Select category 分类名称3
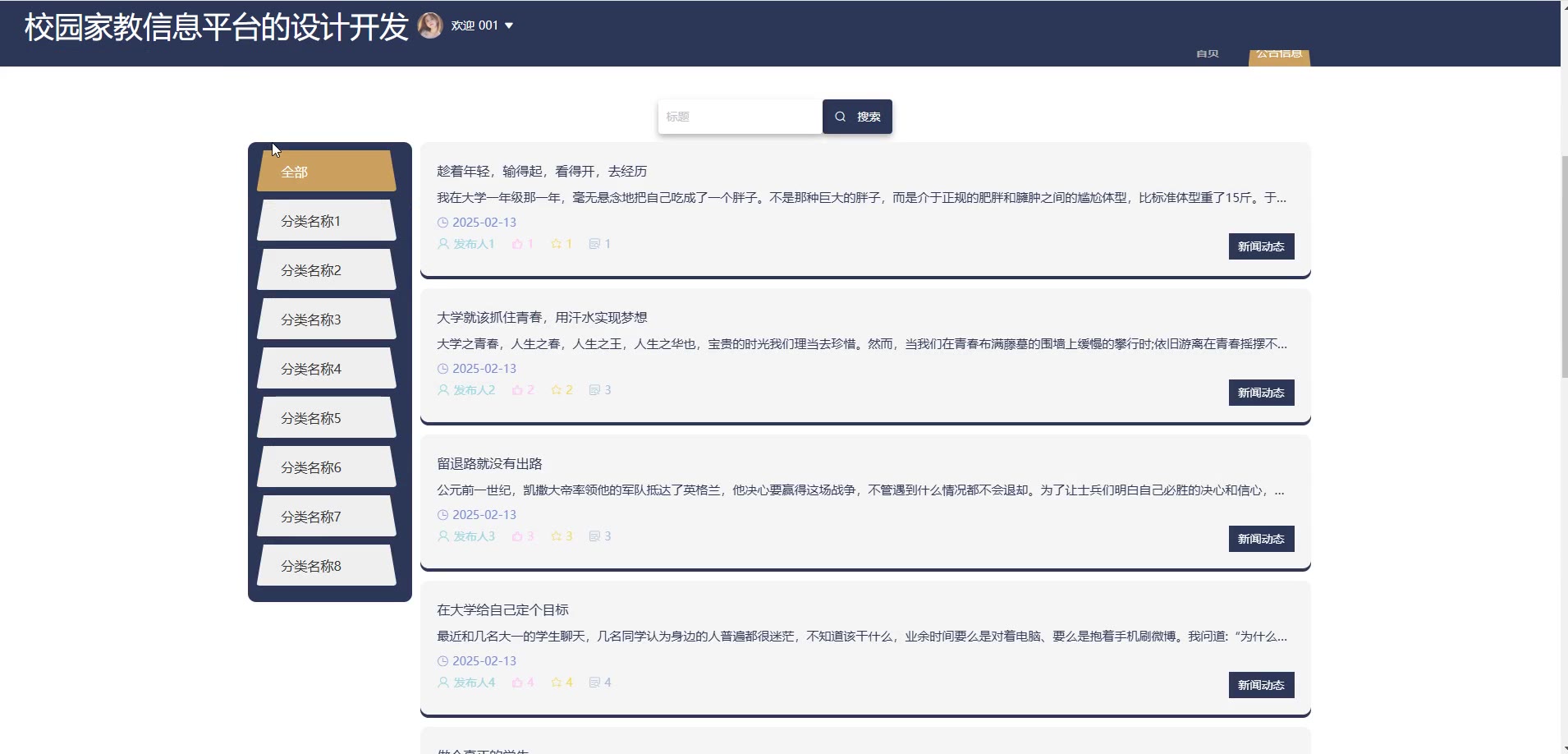Screen dimensions: 1568x754 pos(327,319)
